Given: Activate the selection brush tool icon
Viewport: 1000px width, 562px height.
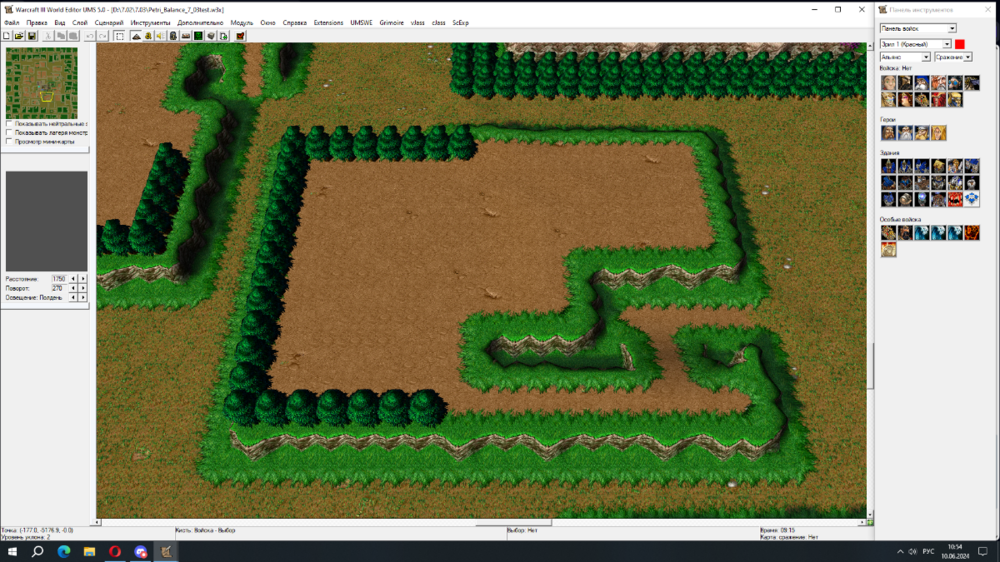Looking at the screenshot, I should tap(119, 36).
